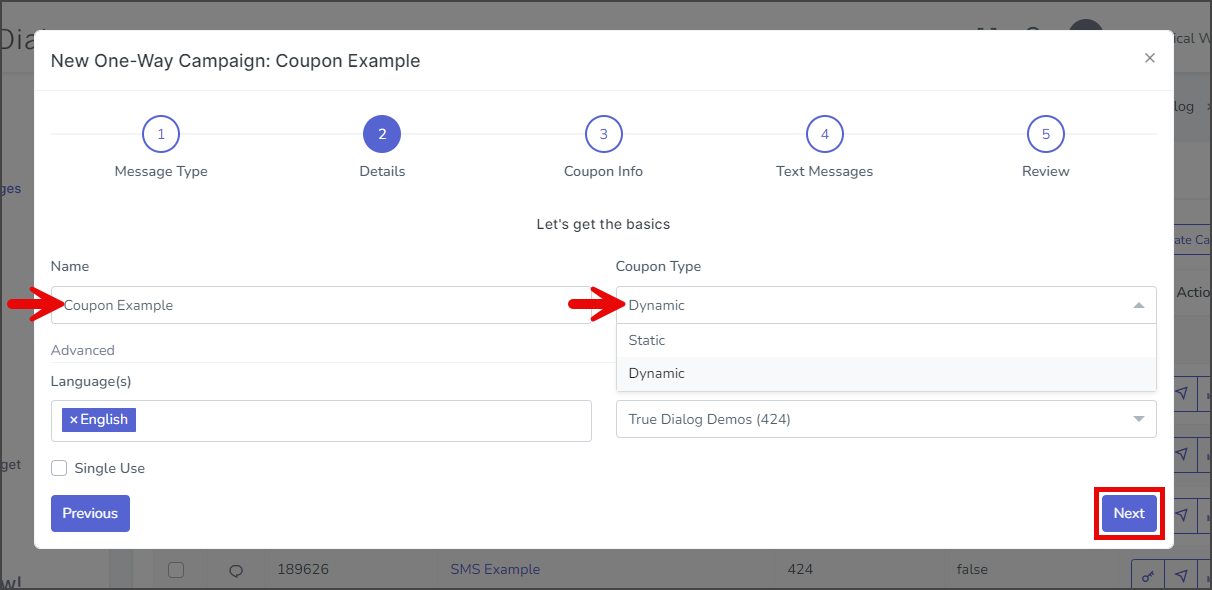The height and width of the screenshot is (590, 1212).
Task: Open the SMS Example campaign link
Action: click(x=495, y=569)
